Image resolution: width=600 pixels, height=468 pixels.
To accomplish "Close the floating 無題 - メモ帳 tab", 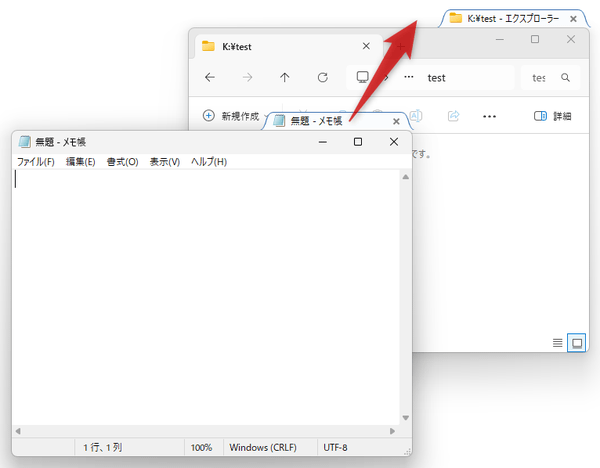I will (398, 121).
